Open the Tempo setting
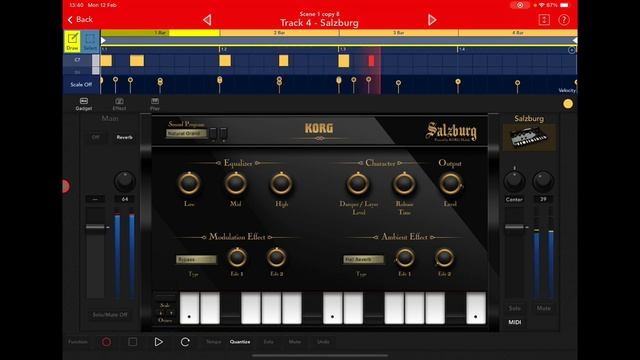Image resolution: width=640 pixels, height=360 pixels. click(x=213, y=342)
